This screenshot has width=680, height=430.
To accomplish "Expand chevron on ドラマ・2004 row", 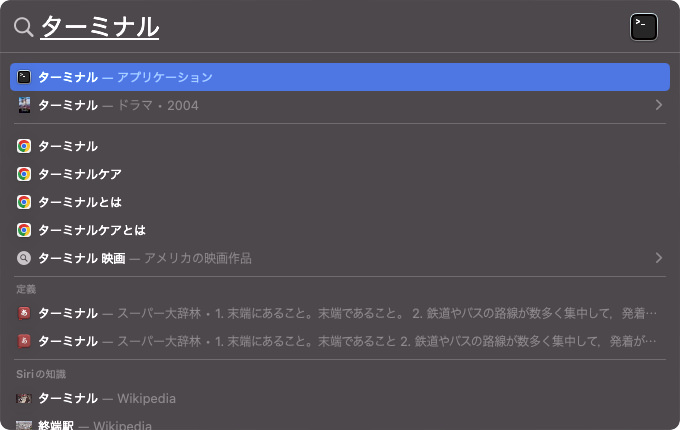I will 659,105.
